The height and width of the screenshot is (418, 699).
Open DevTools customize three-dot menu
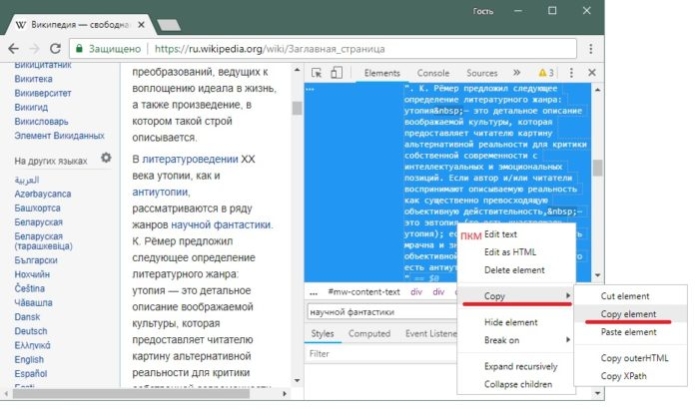coord(571,73)
